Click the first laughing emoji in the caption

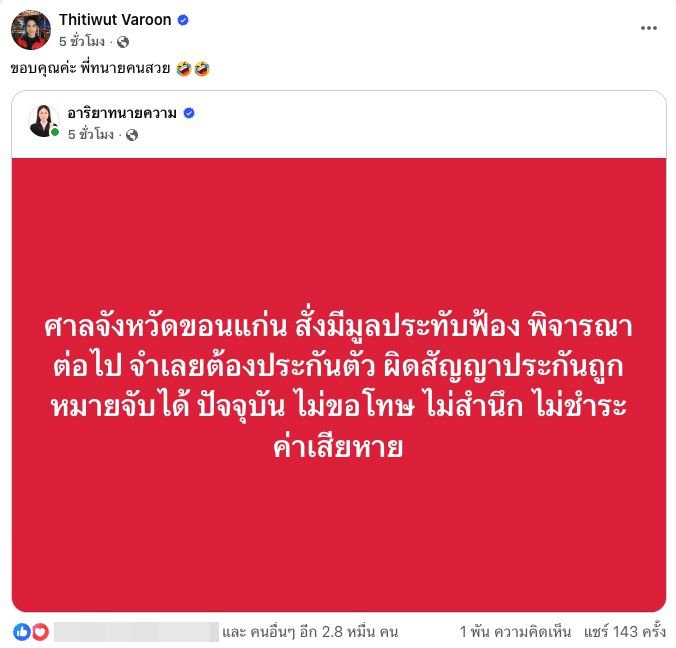click(x=184, y=69)
